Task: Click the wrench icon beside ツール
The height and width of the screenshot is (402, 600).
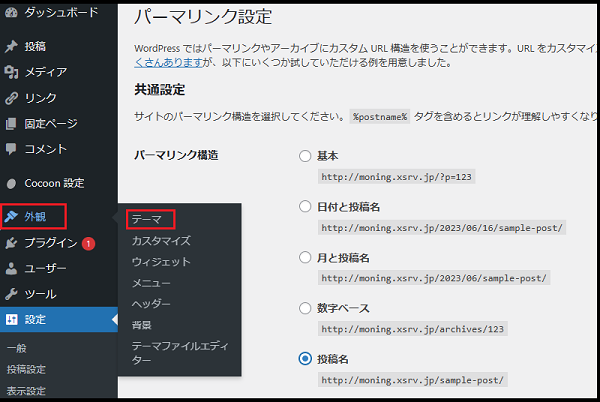Action: click(11, 294)
